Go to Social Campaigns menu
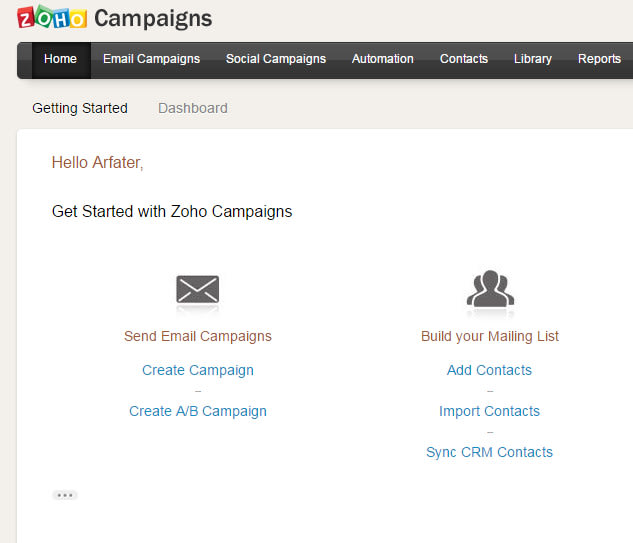 (x=276, y=59)
